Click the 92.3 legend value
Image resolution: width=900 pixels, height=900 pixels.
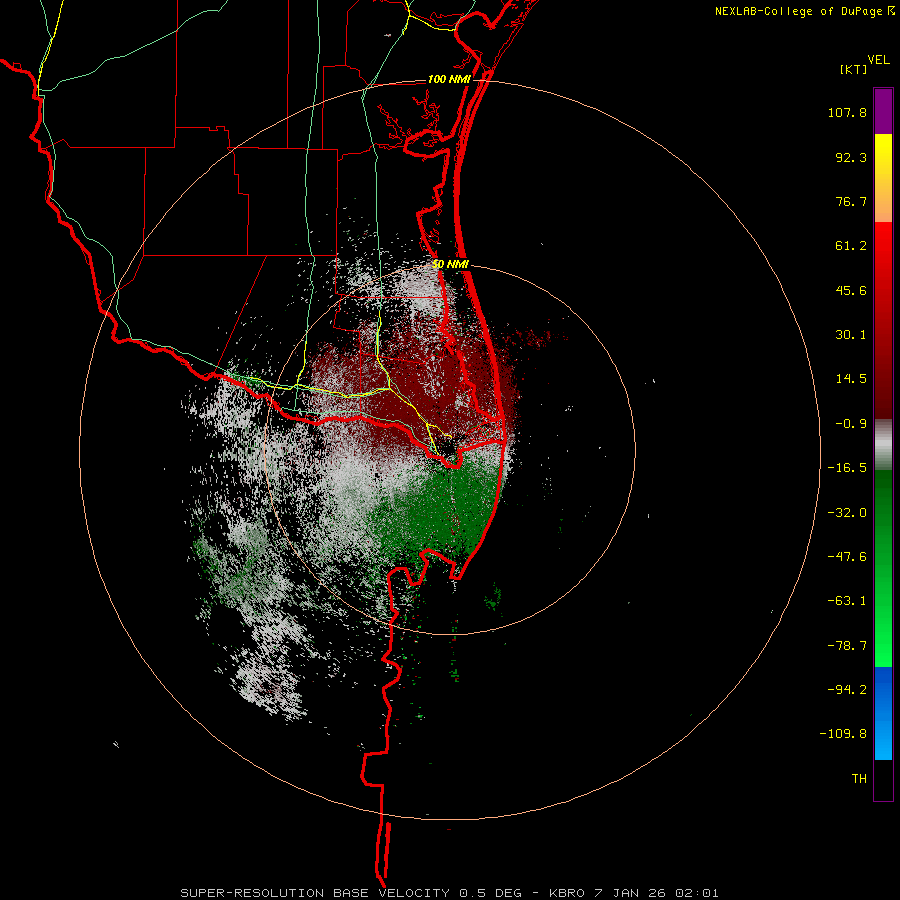[x=851, y=157]
